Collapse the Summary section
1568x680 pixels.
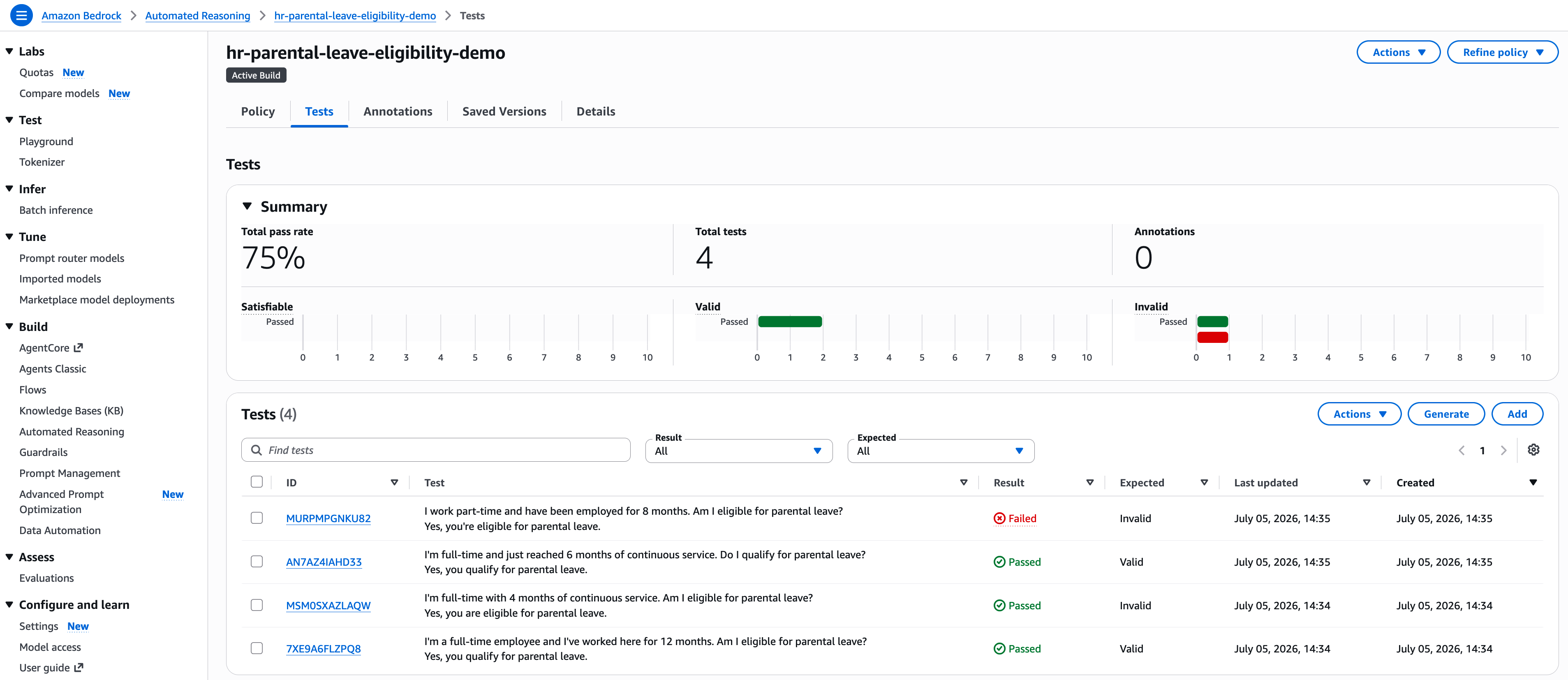(247, 206)
